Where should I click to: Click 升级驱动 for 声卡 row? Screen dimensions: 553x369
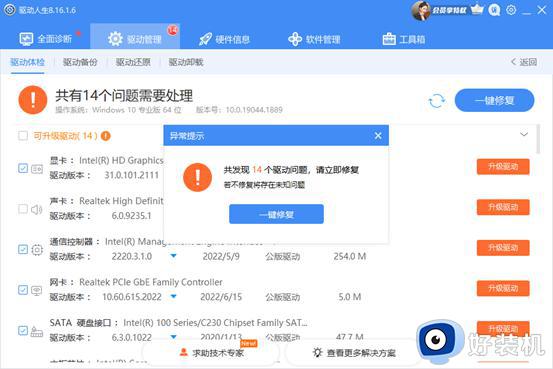pyautogui.click(x=503, y=207)
